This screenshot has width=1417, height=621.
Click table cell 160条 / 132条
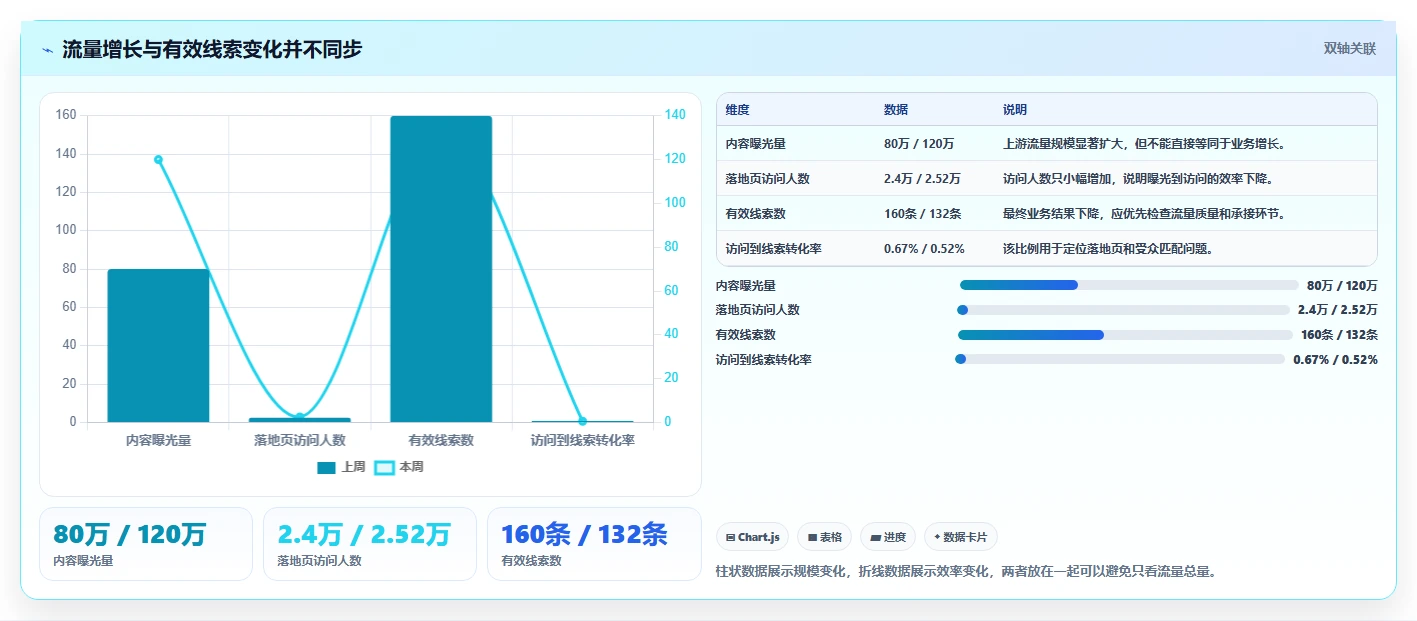tap(923, 214)
